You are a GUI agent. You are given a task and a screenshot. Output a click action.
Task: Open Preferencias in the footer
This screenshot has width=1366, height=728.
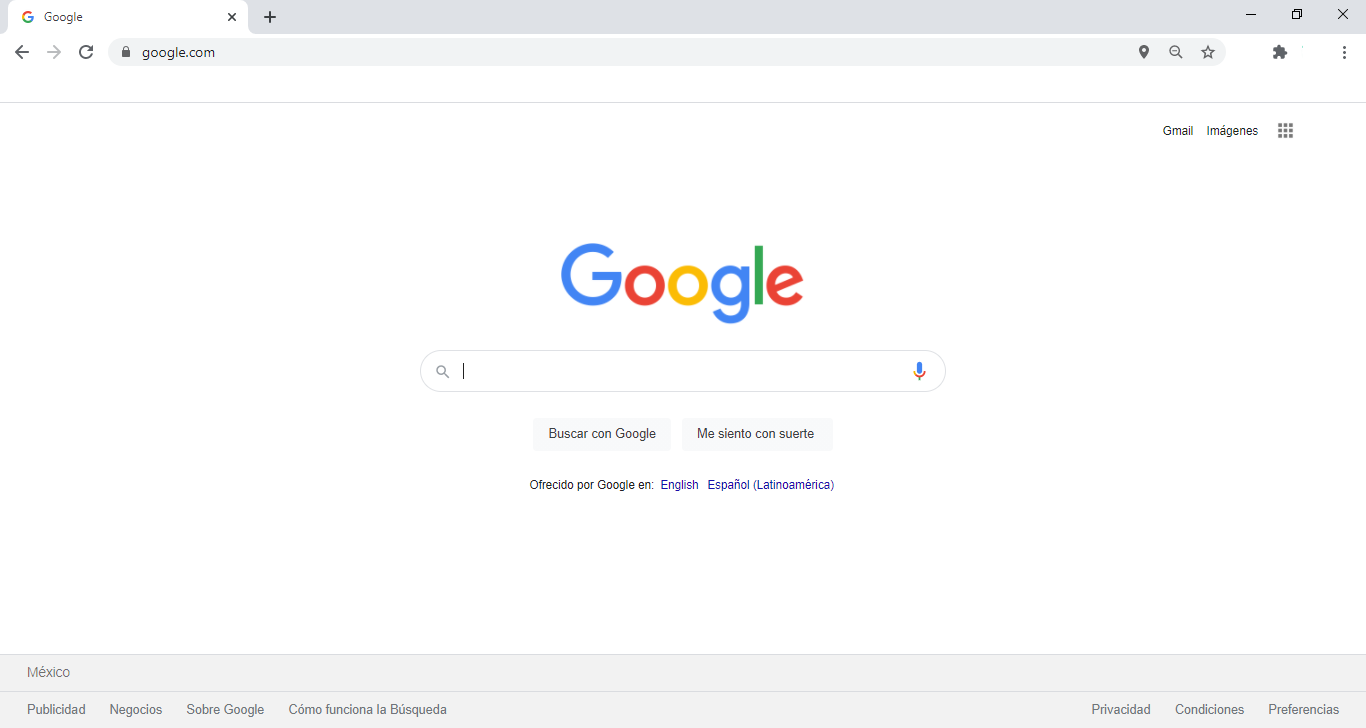(x=1303, y=710)
